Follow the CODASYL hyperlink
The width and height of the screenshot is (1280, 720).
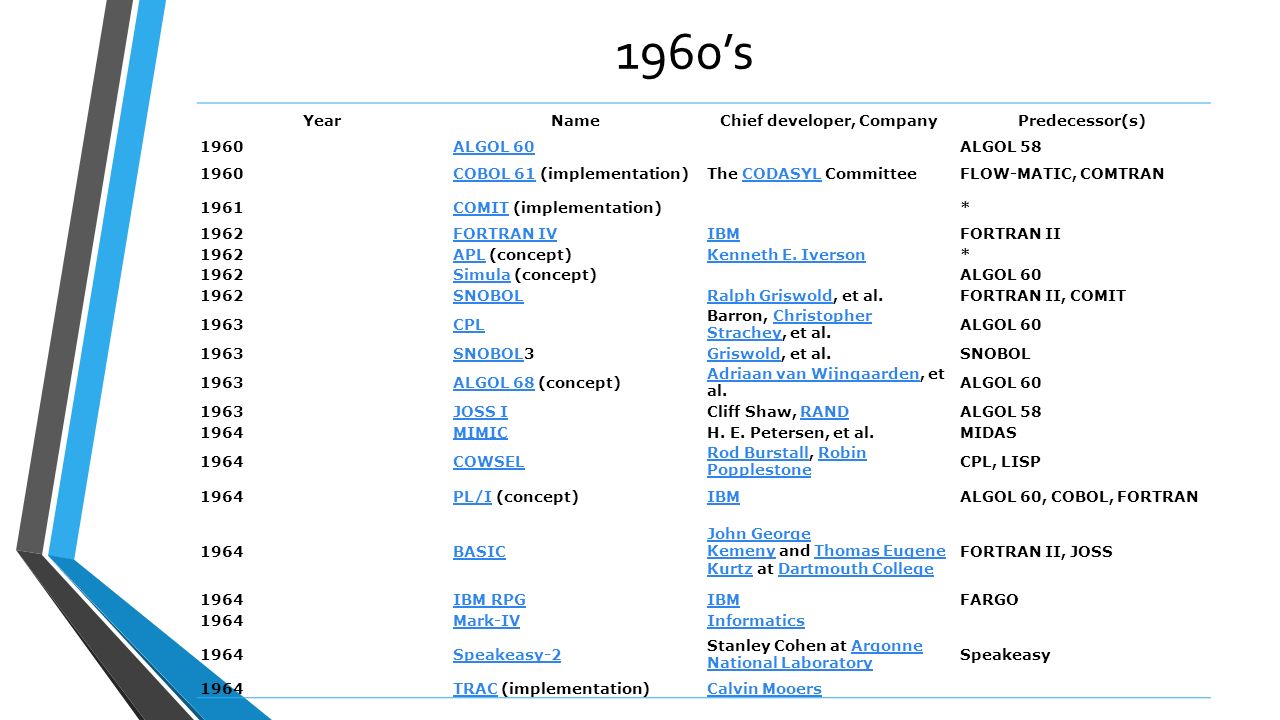(x=782, y=174)
